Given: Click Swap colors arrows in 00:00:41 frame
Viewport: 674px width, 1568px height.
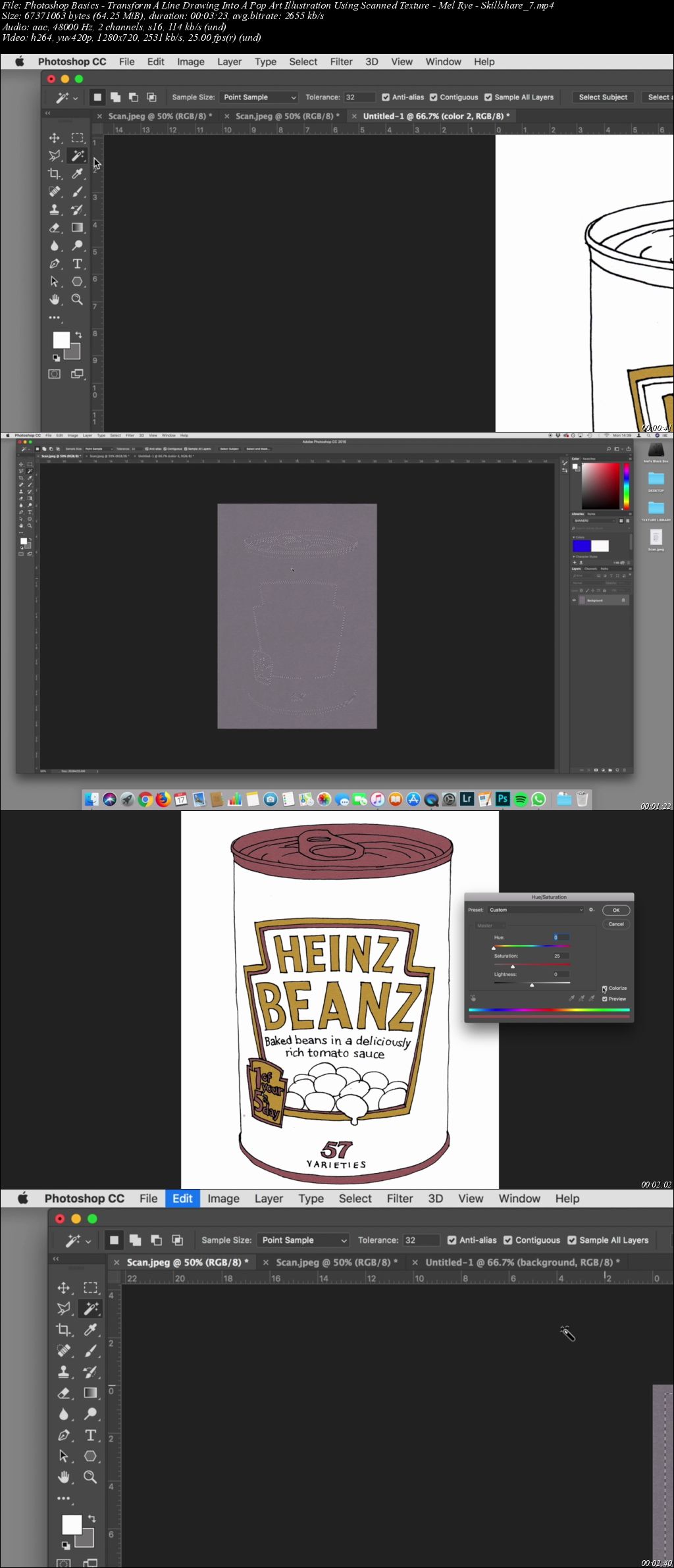Looking at the screenshot, I should [78, 334].
